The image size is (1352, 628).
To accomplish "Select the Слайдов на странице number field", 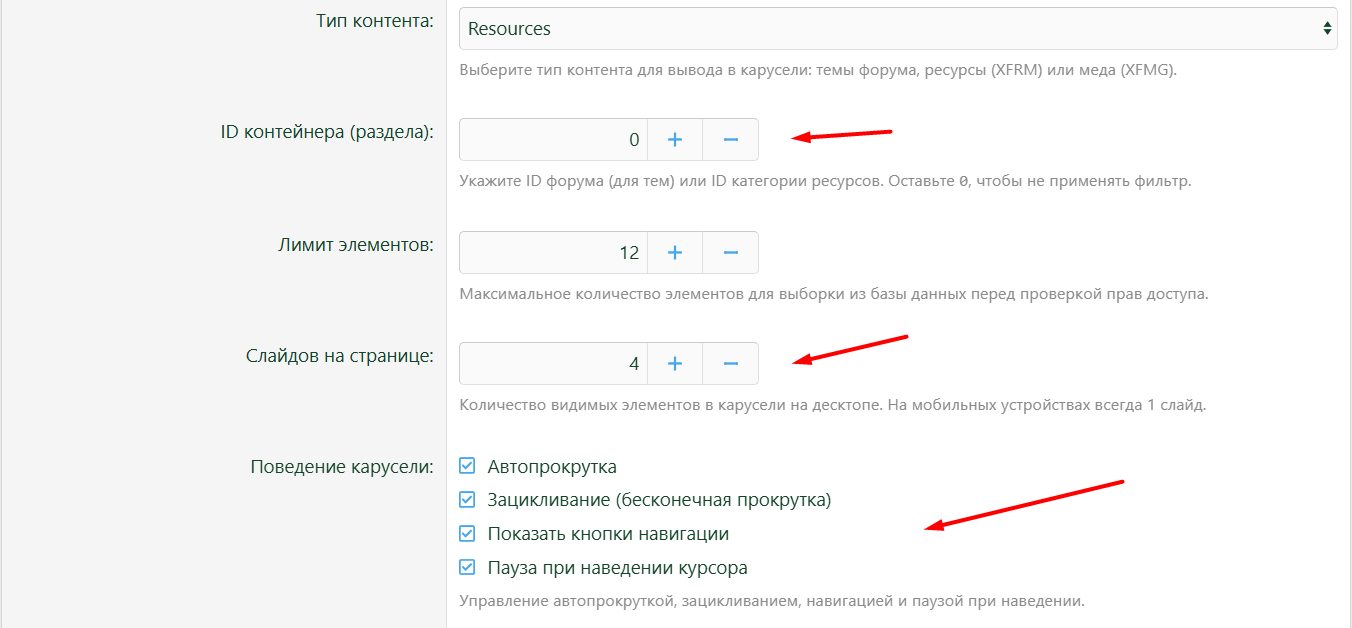I will pos(553,364).
